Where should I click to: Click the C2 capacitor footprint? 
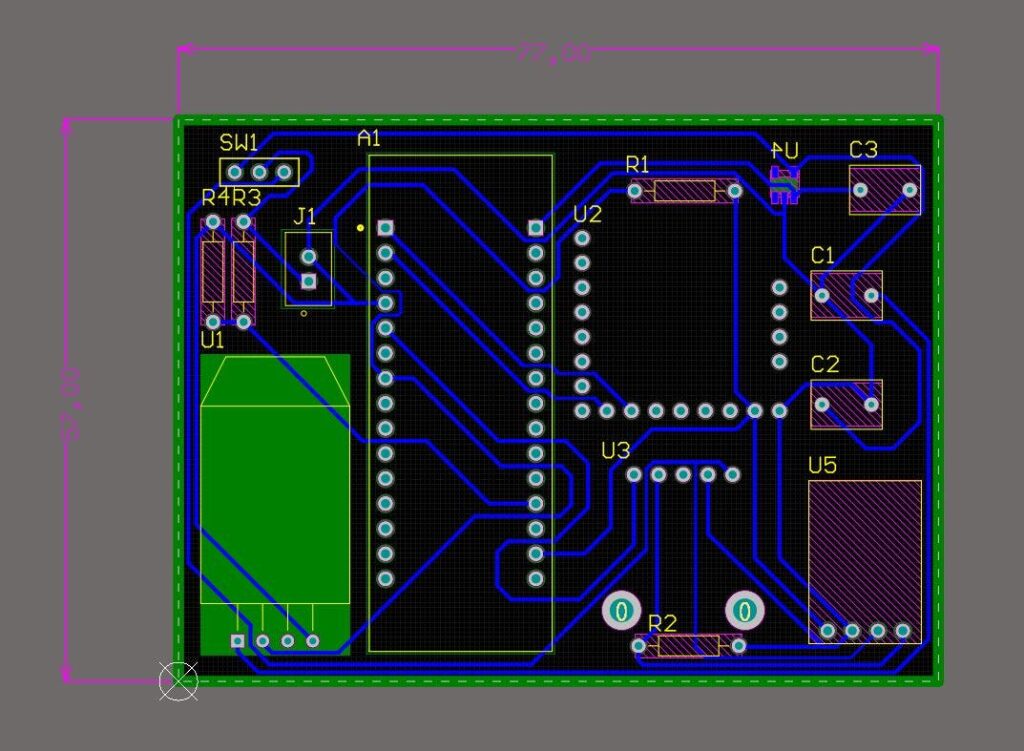coord(846,404)
